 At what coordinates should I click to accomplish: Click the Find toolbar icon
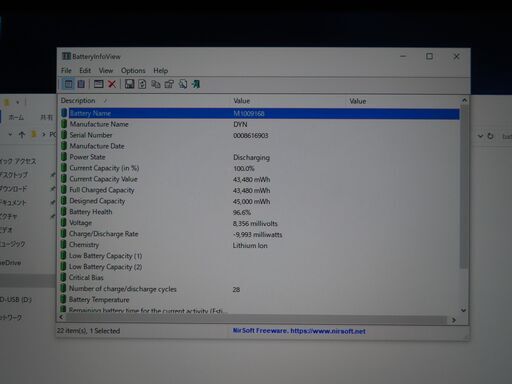pos(183,84)
